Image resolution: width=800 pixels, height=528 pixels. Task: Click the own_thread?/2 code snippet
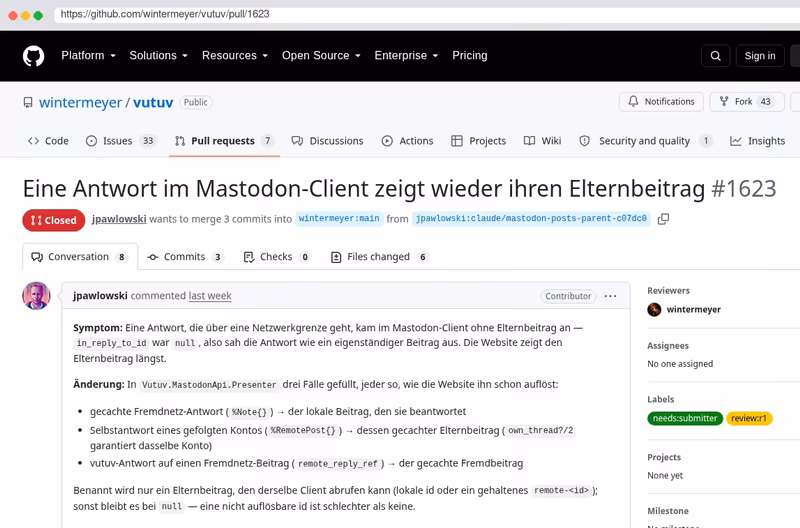541,431
